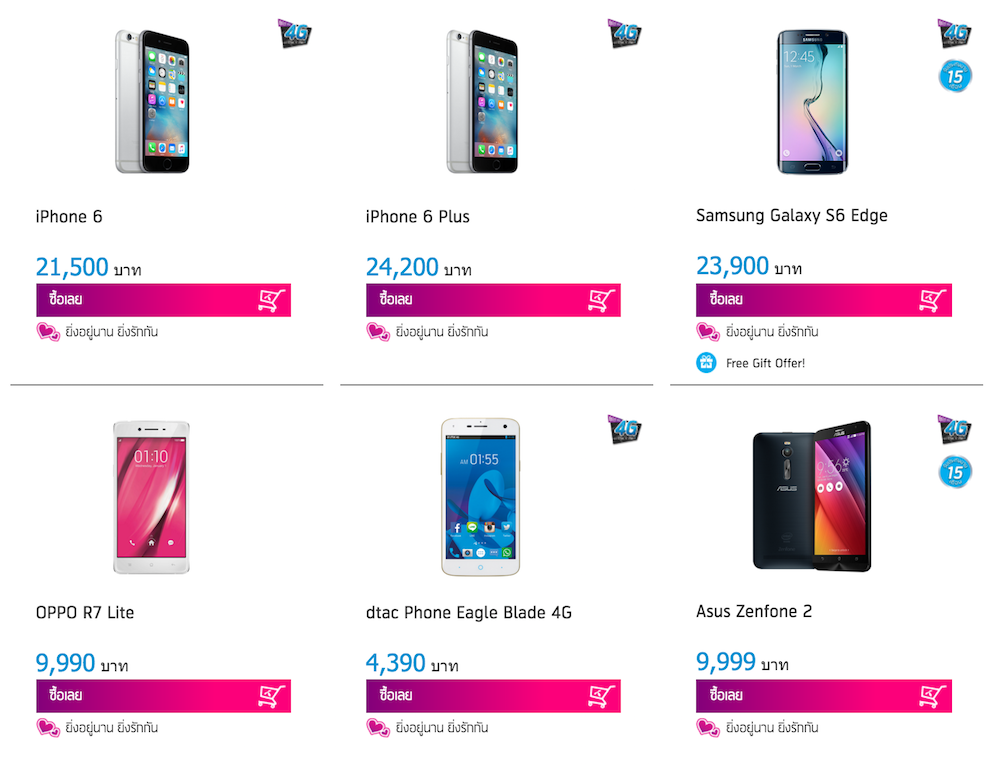The height and width of the screenshot is (775, 1000).
Task: Click the 4G badge on dtac Eagle Blade
Action: [x=624, y=430]
